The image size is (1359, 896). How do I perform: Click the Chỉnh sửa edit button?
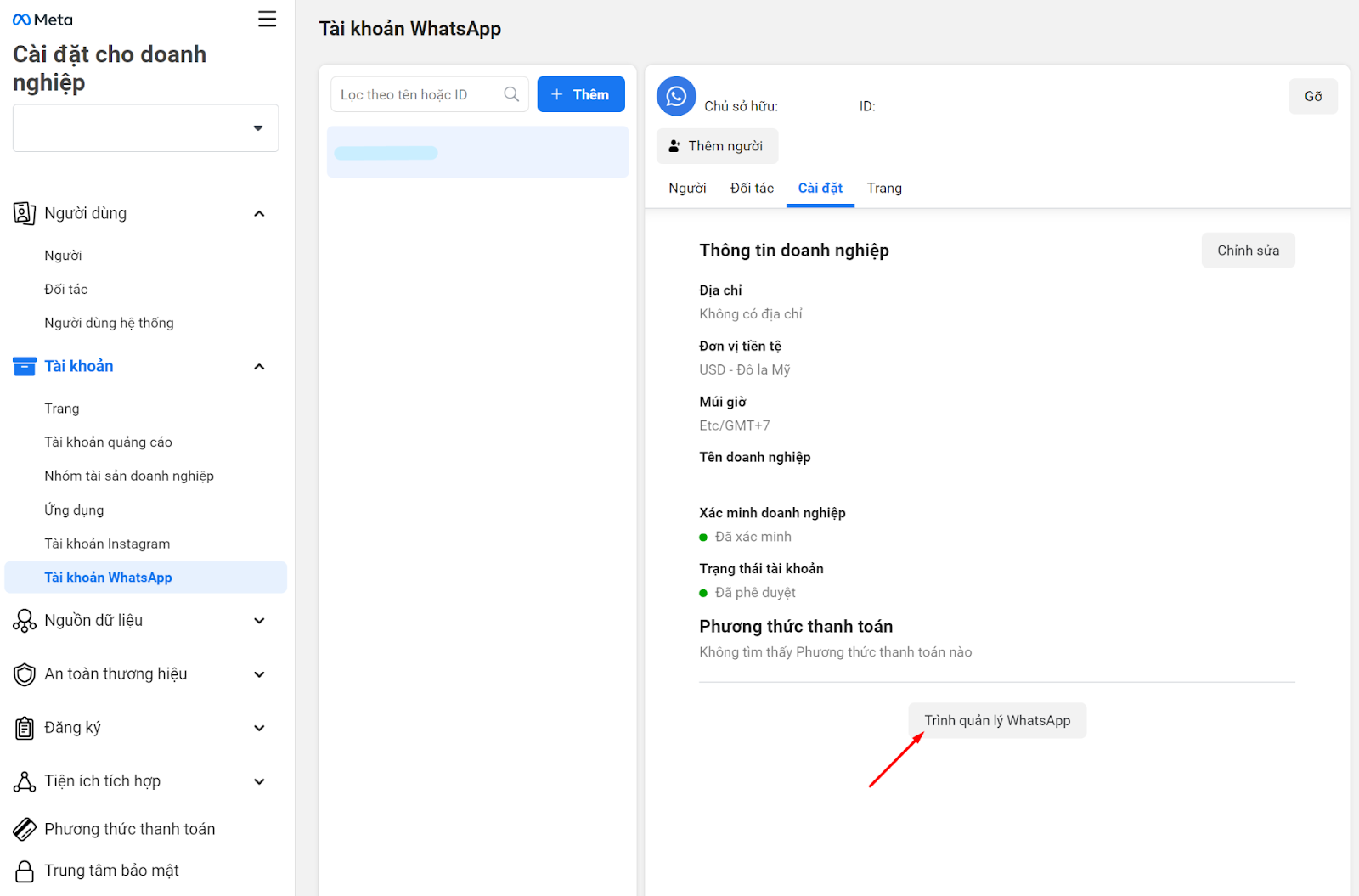coord(1248,251)
